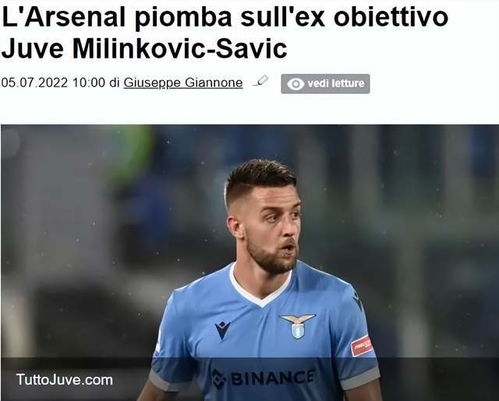
Task: Click the 10:00 publication time
Action: click(89, 83)
